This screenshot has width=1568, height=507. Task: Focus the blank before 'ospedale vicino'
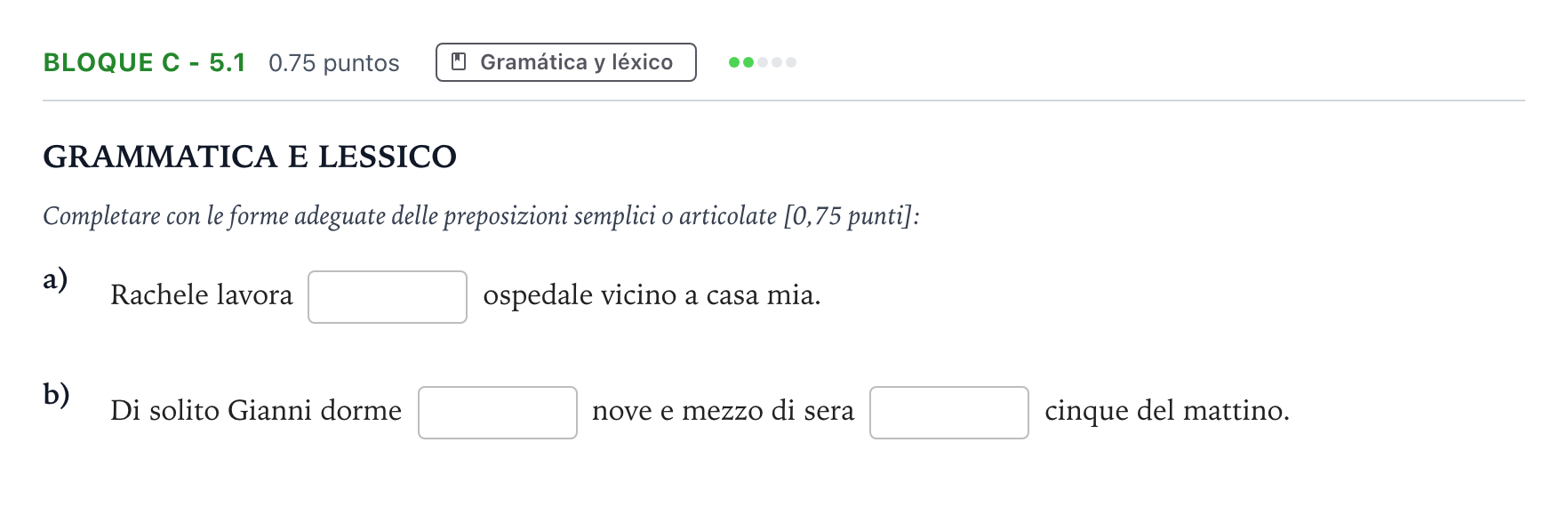tap(388, 297)
